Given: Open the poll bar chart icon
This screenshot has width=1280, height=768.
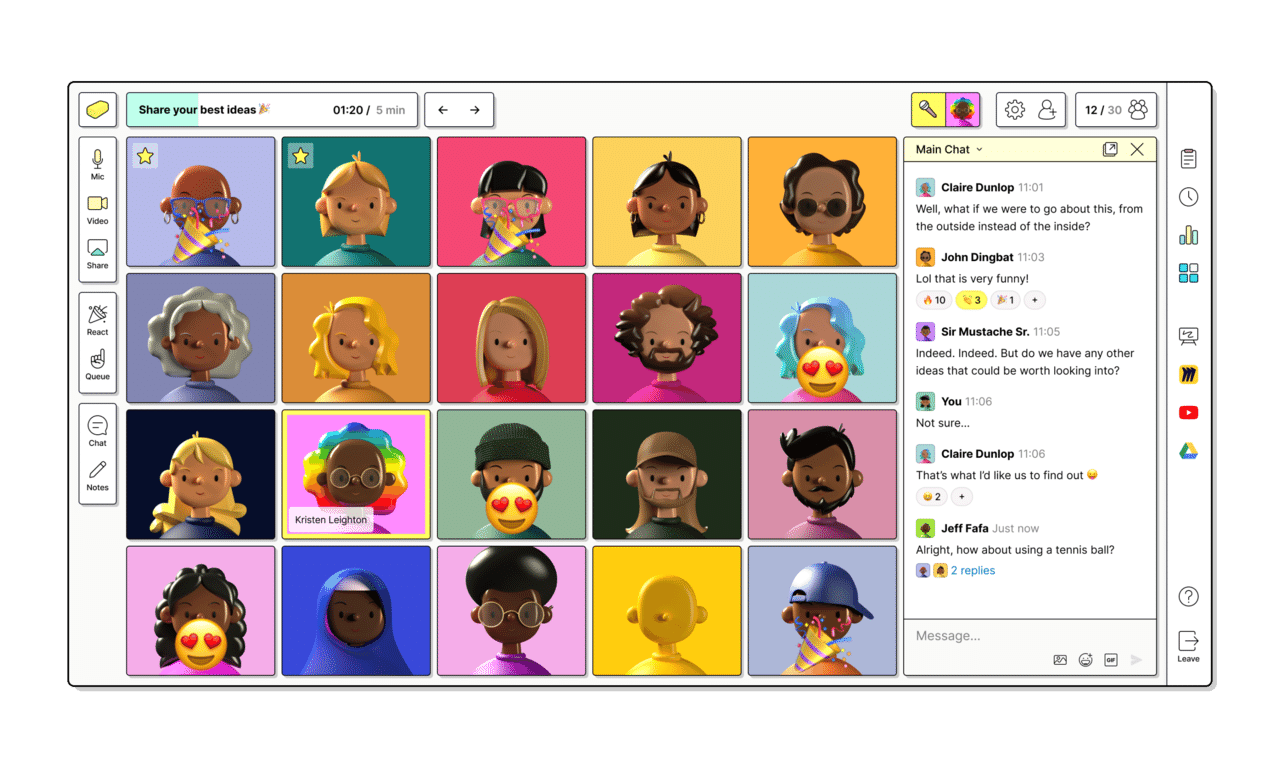Looking at the screenshot, I should coord(1188,235).
